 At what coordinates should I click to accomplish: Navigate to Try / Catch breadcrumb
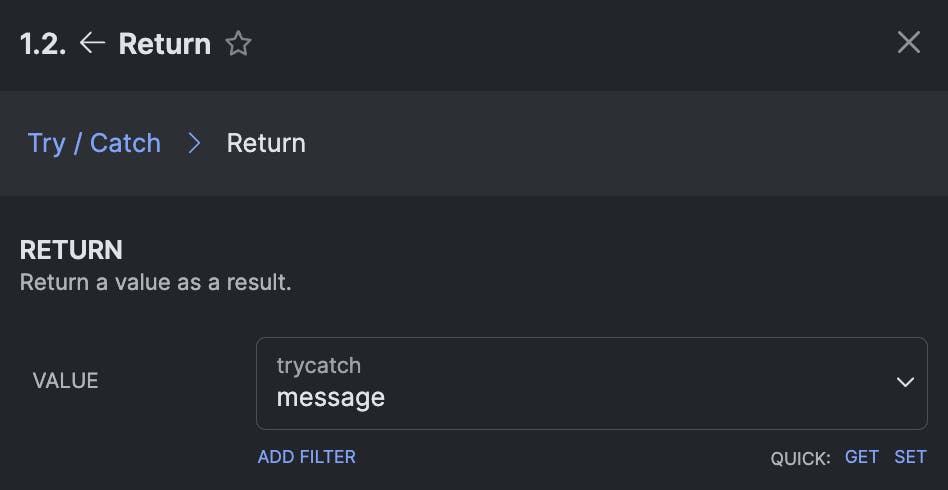(94, 143)
